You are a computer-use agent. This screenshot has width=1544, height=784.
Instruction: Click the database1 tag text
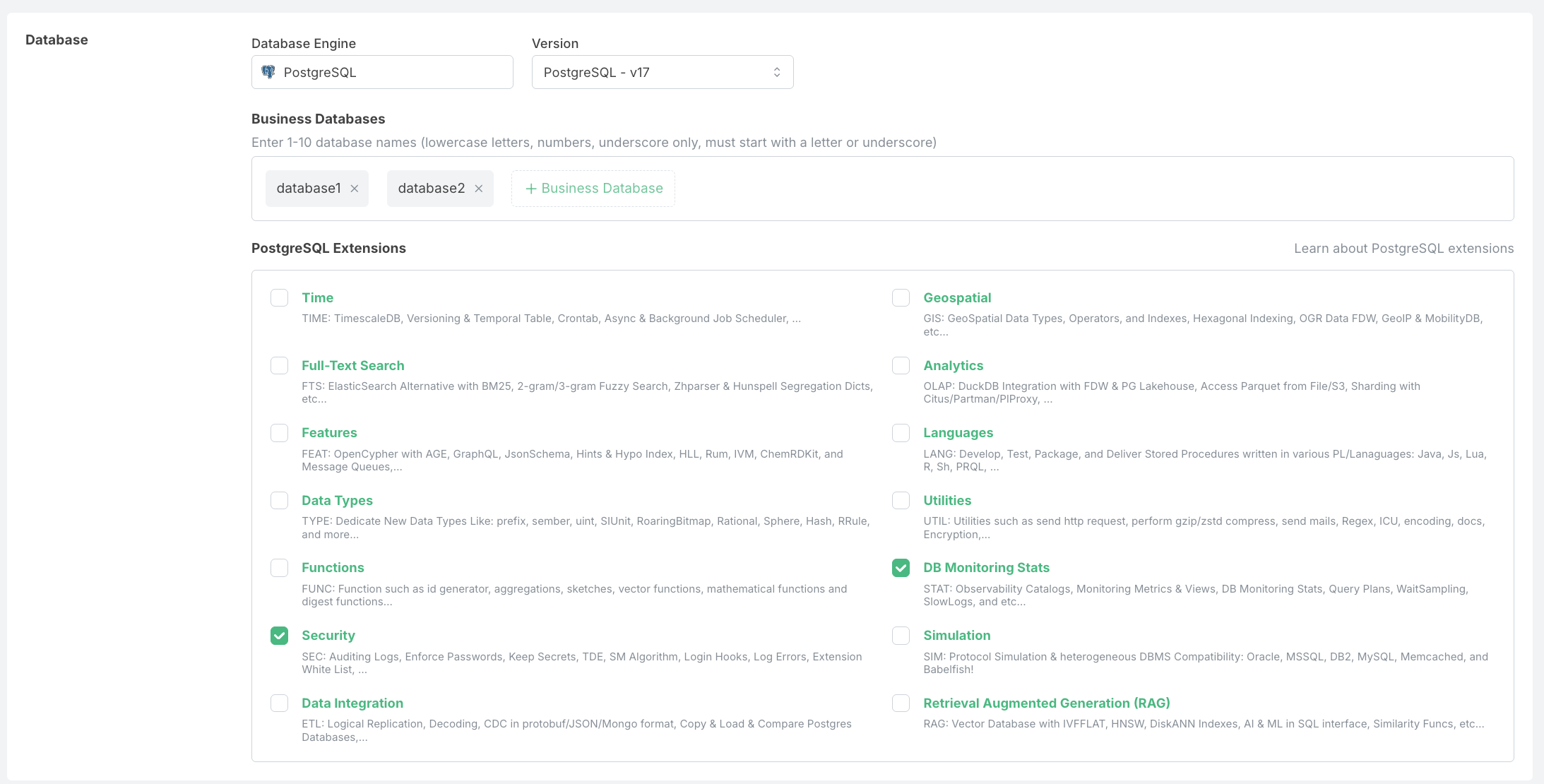(x=309, y=189)
